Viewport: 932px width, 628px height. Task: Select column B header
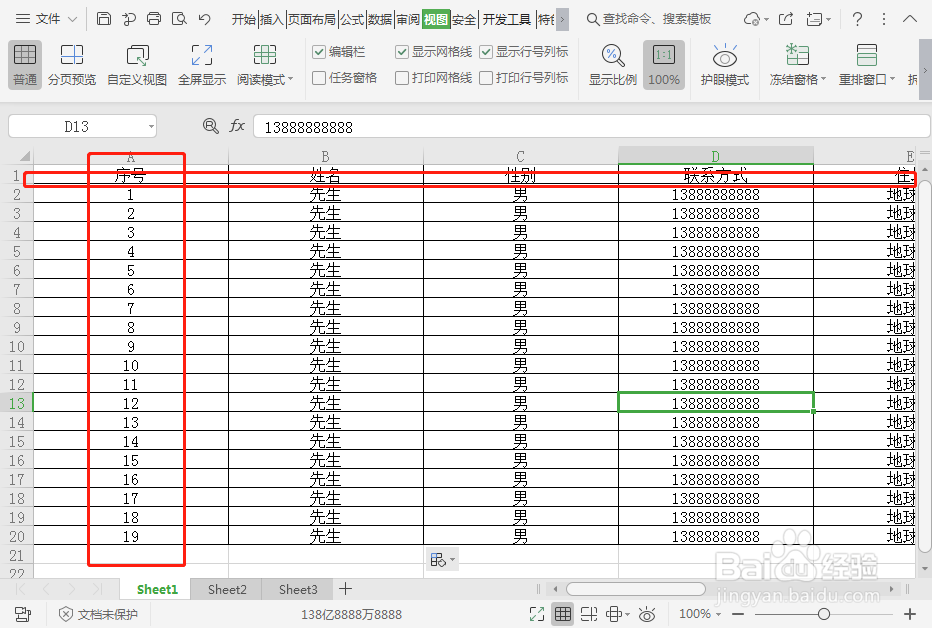click(x=326, y=156)
